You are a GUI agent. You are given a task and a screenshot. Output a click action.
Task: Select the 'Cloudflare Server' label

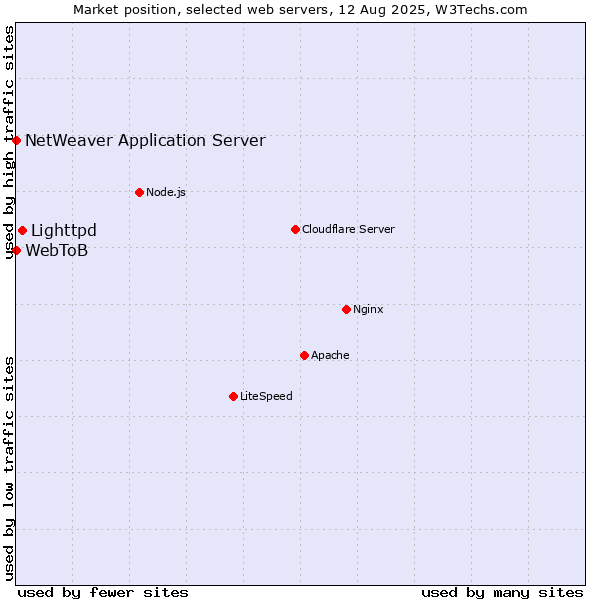(348, 229)
